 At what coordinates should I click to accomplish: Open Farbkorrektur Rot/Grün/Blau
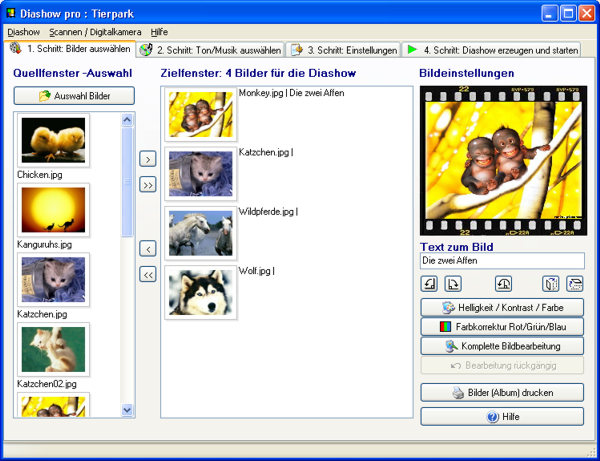tap(502, 326)
